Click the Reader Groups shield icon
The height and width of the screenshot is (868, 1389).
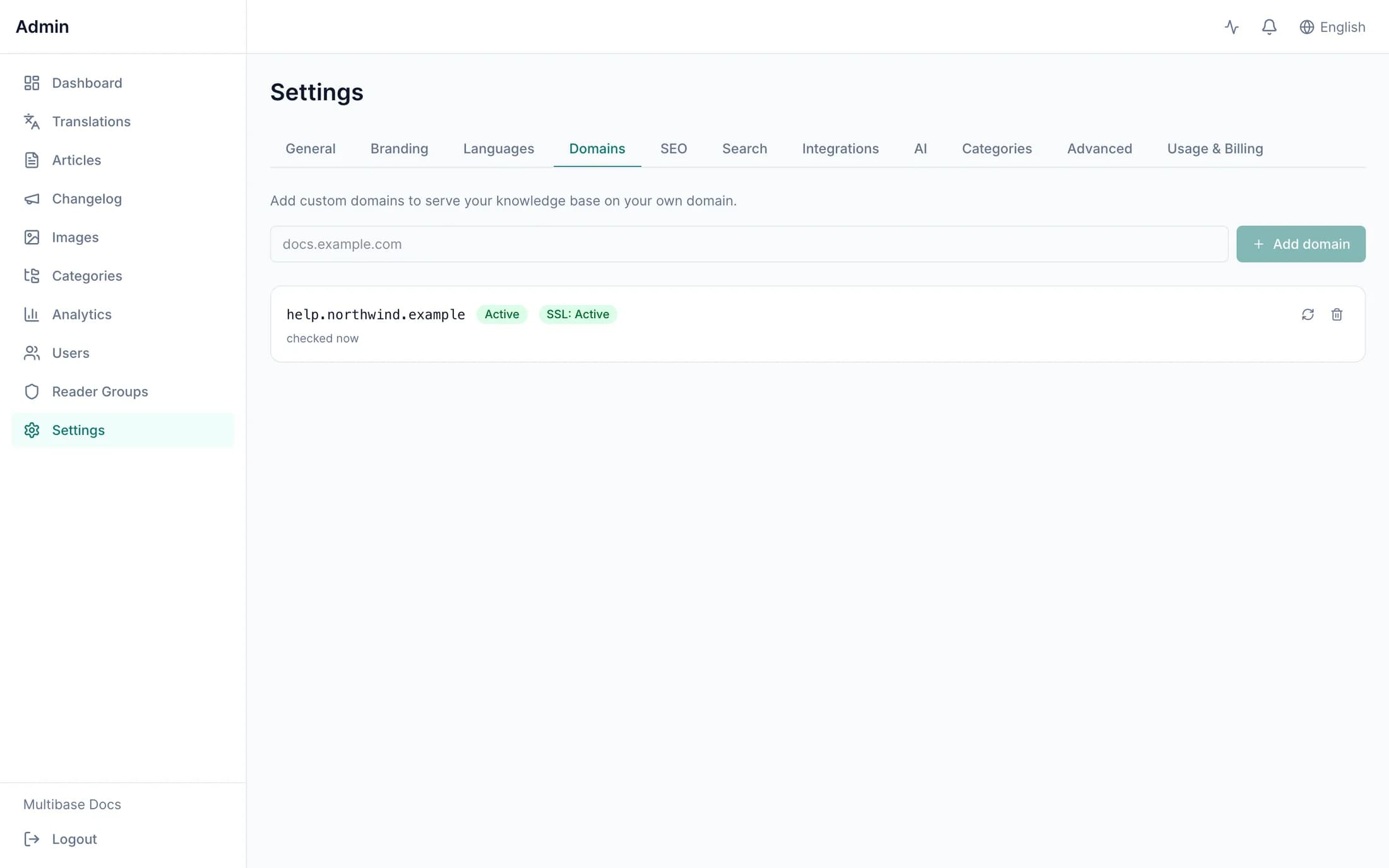click(x=32, y=391)
